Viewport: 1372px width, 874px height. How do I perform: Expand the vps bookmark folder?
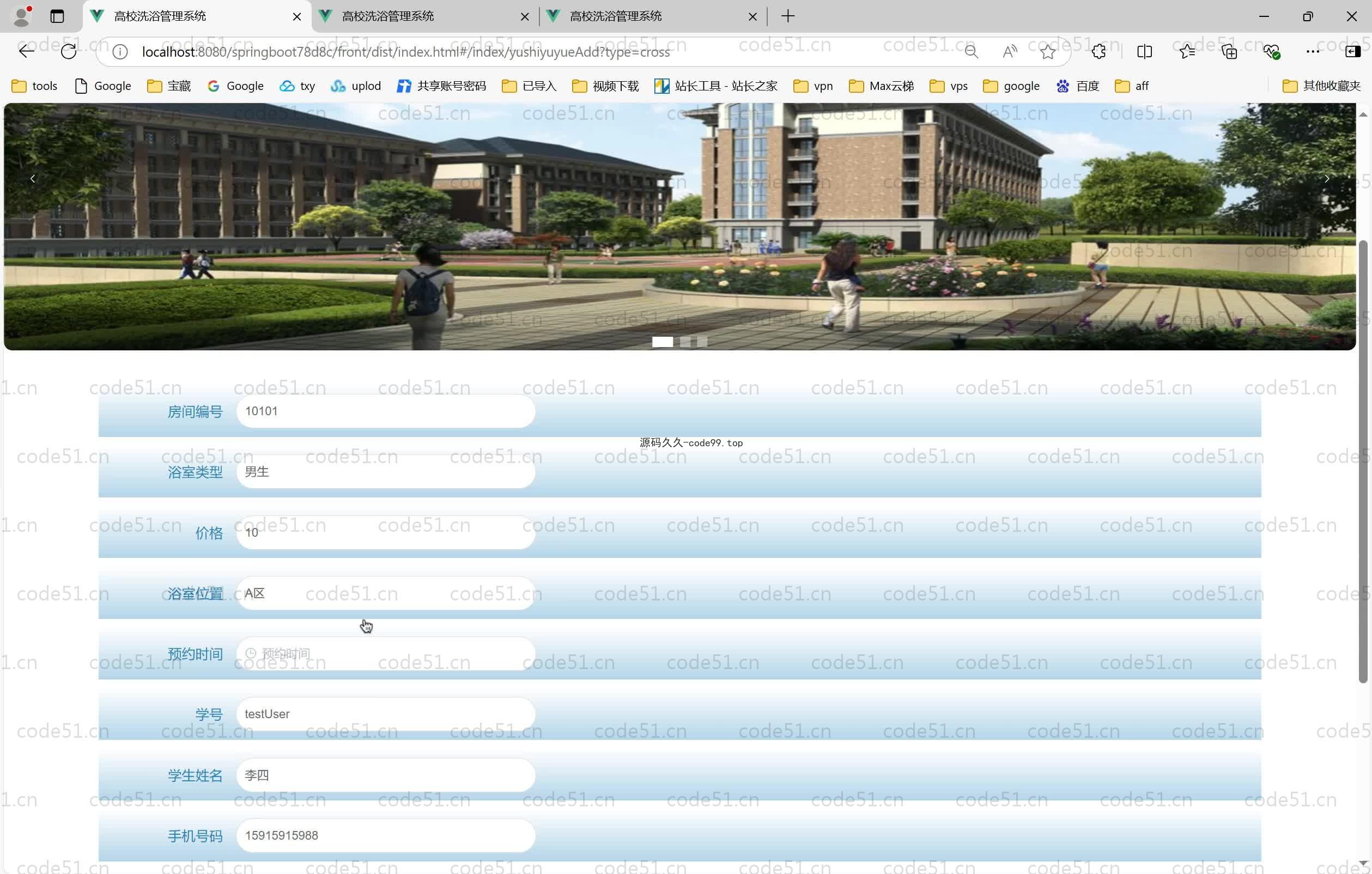949,86
